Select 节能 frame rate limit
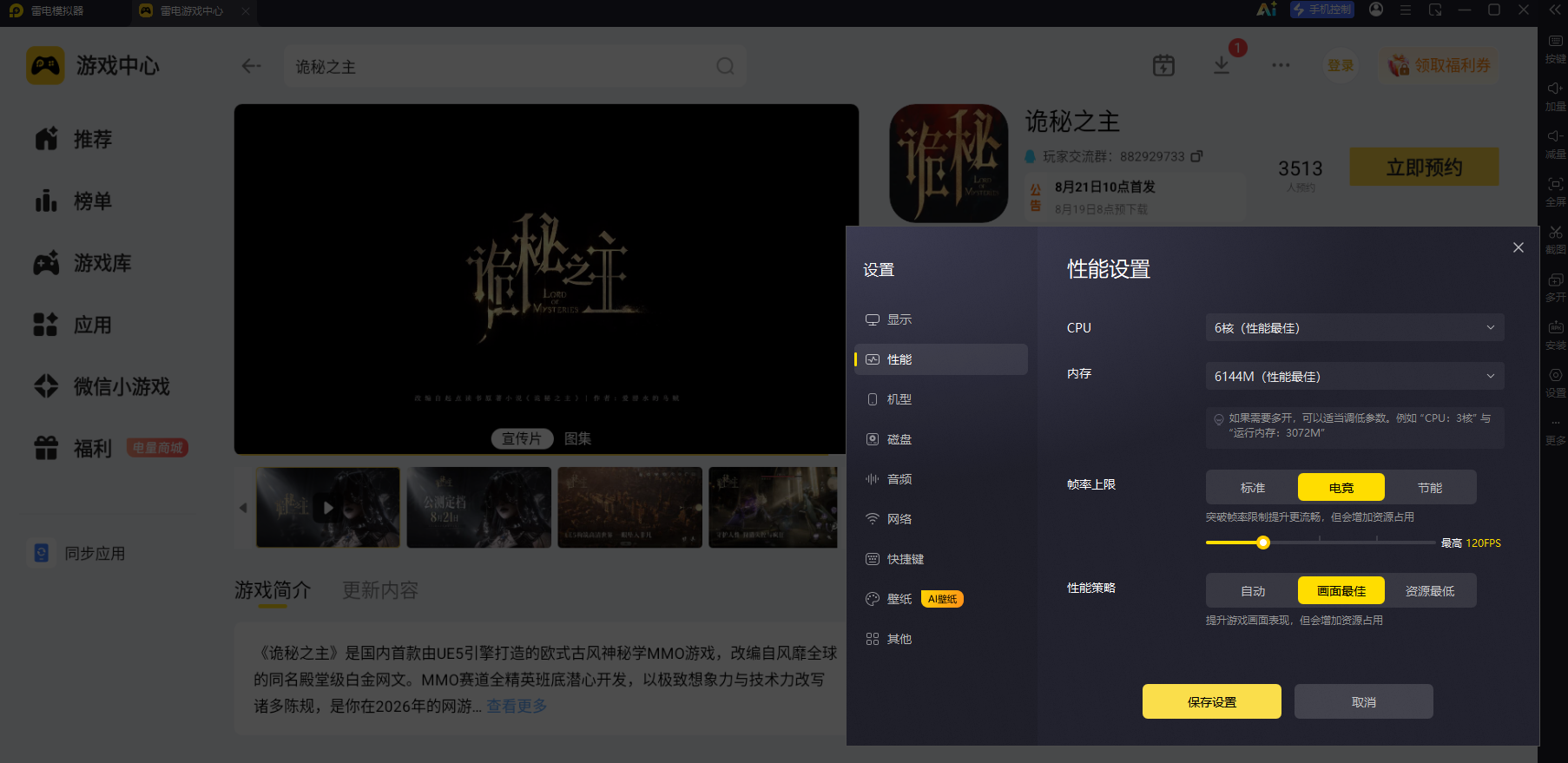This screenshot has width=1568, height=763. pos(1430,488)
